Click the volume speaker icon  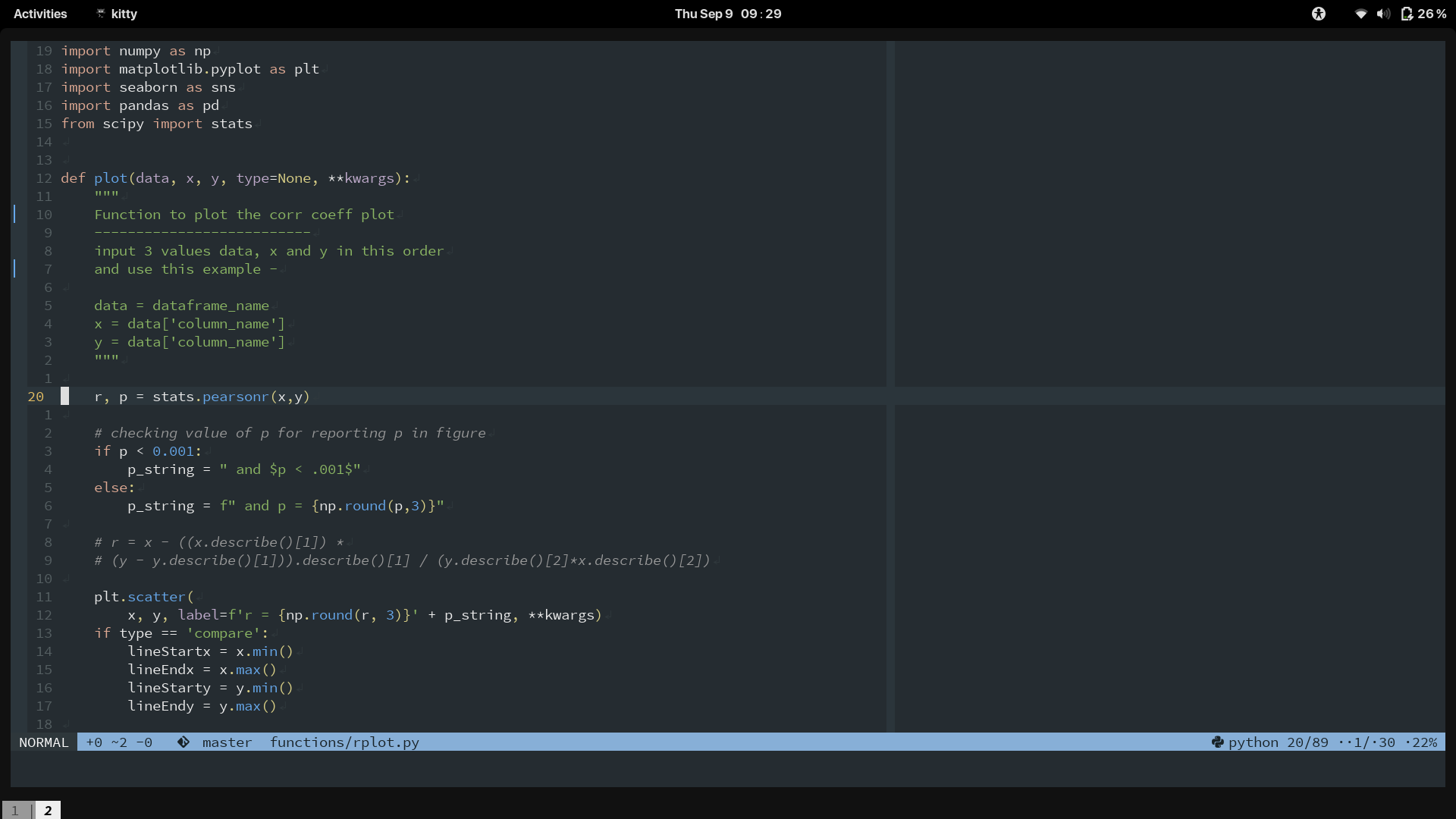[x=1383, y=14]
